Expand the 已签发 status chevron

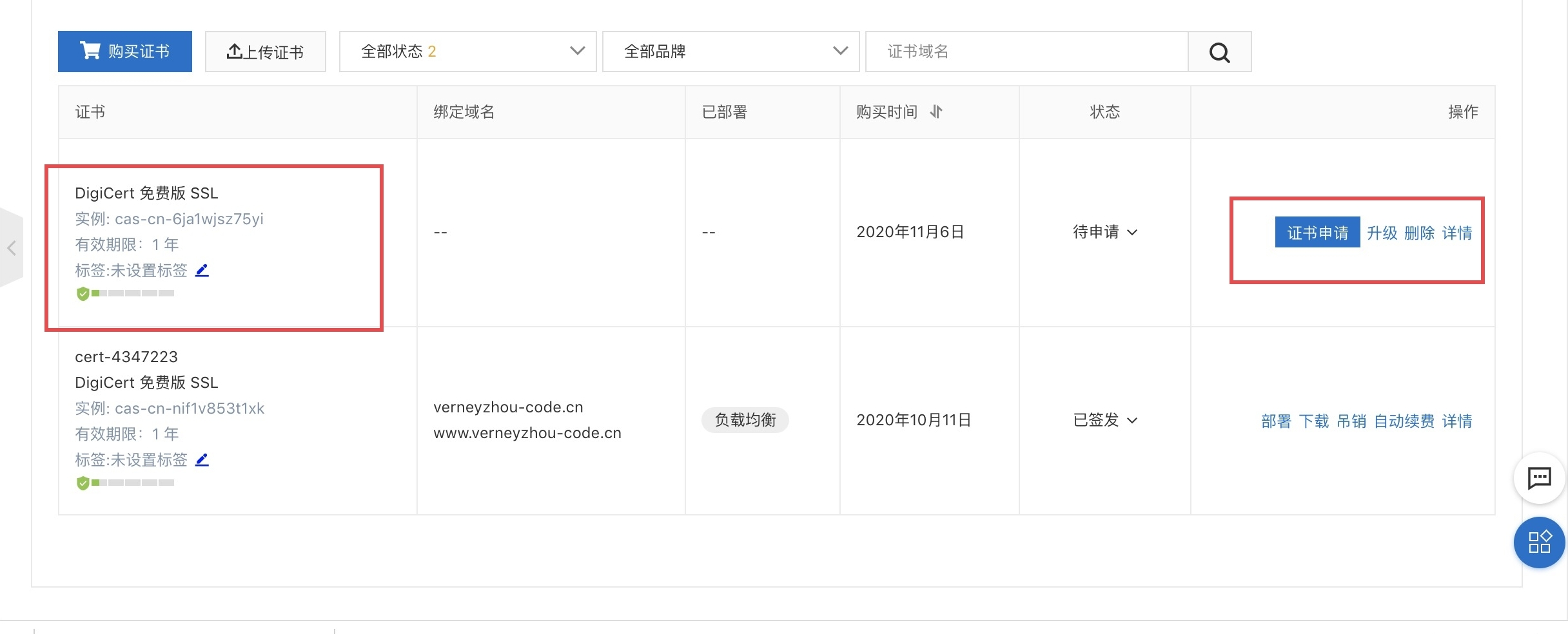tap(1132, 421)
